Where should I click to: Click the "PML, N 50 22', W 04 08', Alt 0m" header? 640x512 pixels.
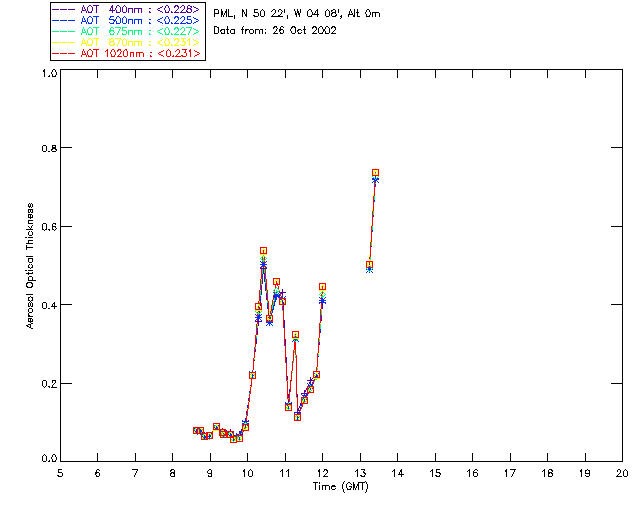pos(297,14)
